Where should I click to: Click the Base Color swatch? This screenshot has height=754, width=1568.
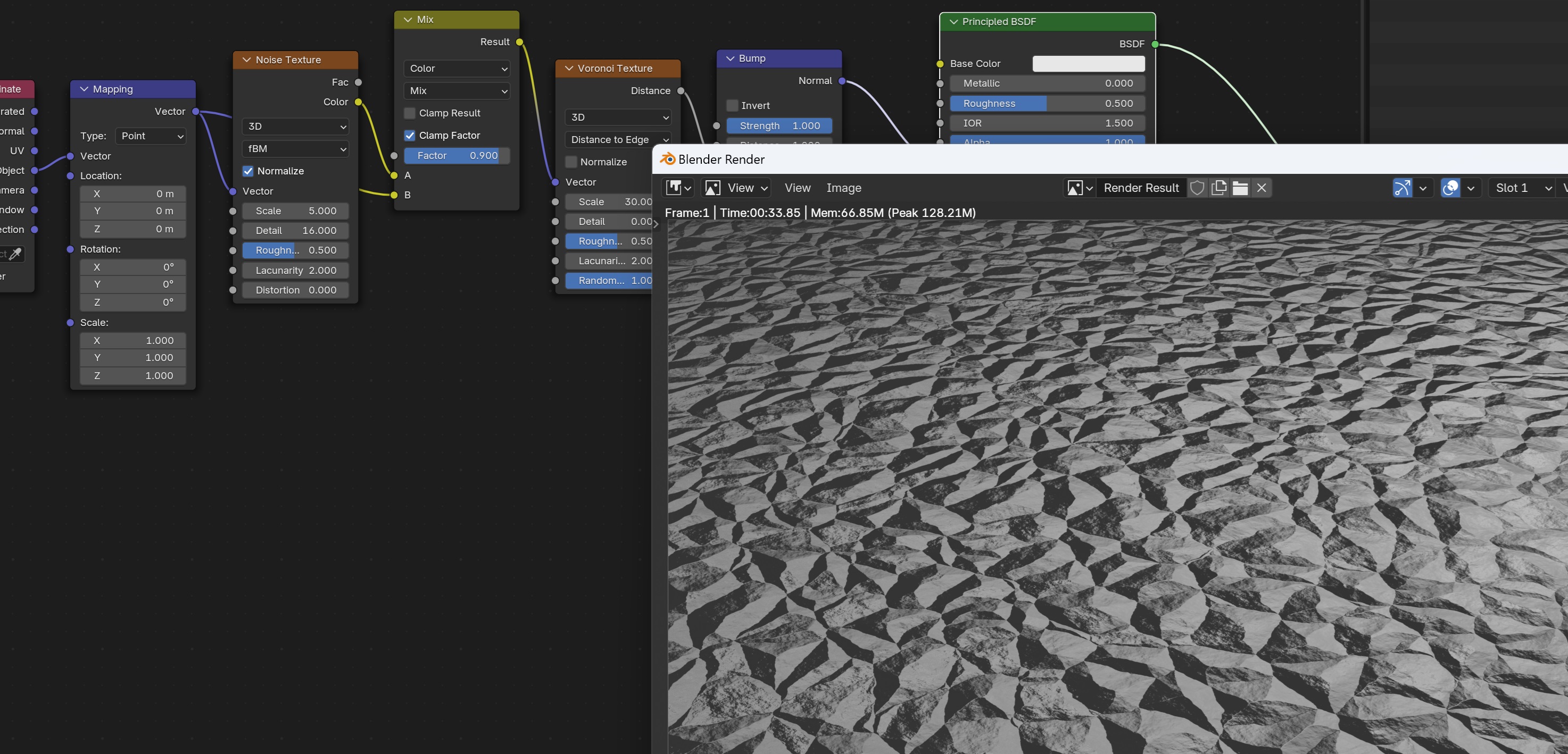click(1088, 64)
